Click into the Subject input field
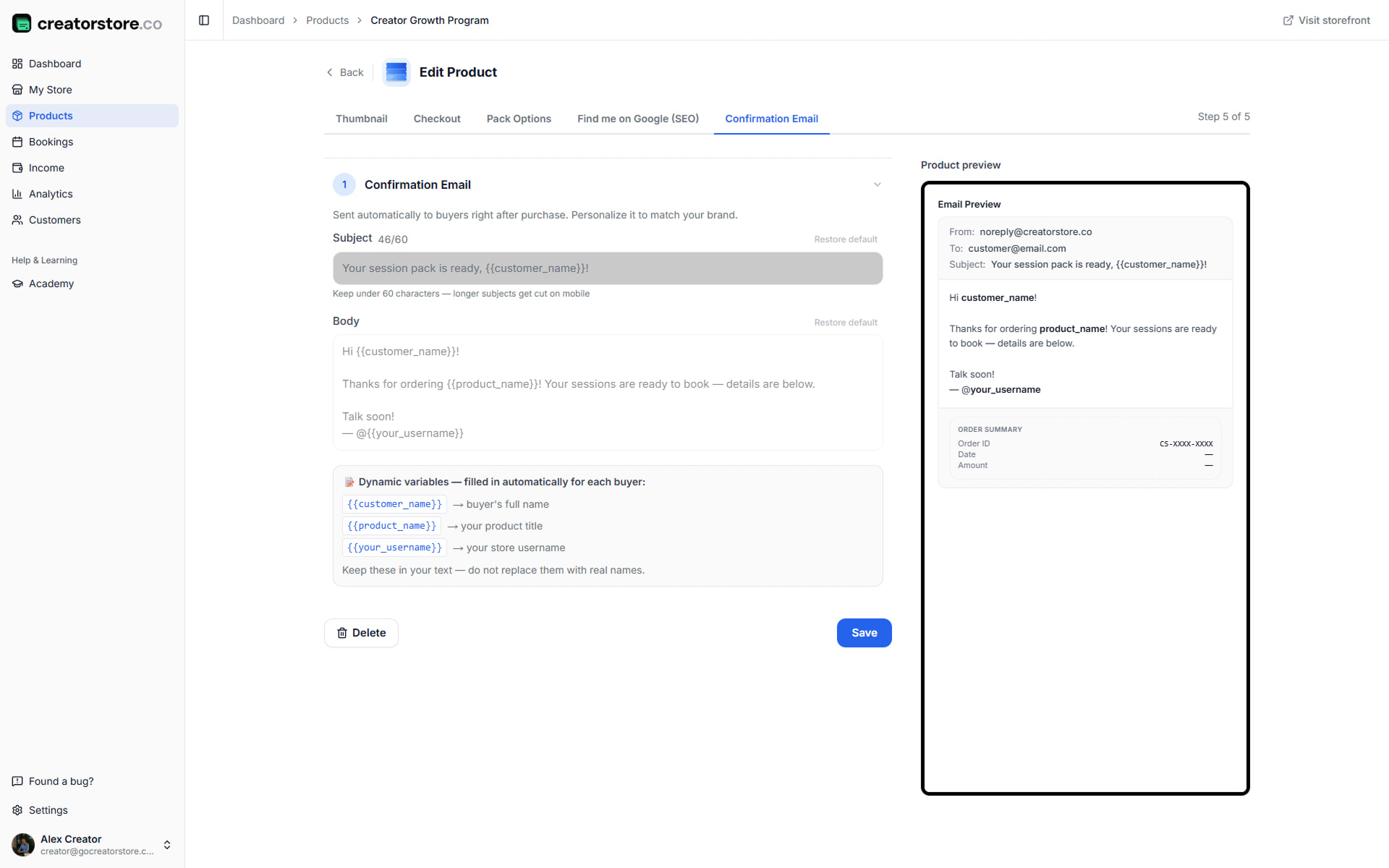Image resolution: width=1389 pixels, height=868 pixels. 608,268
